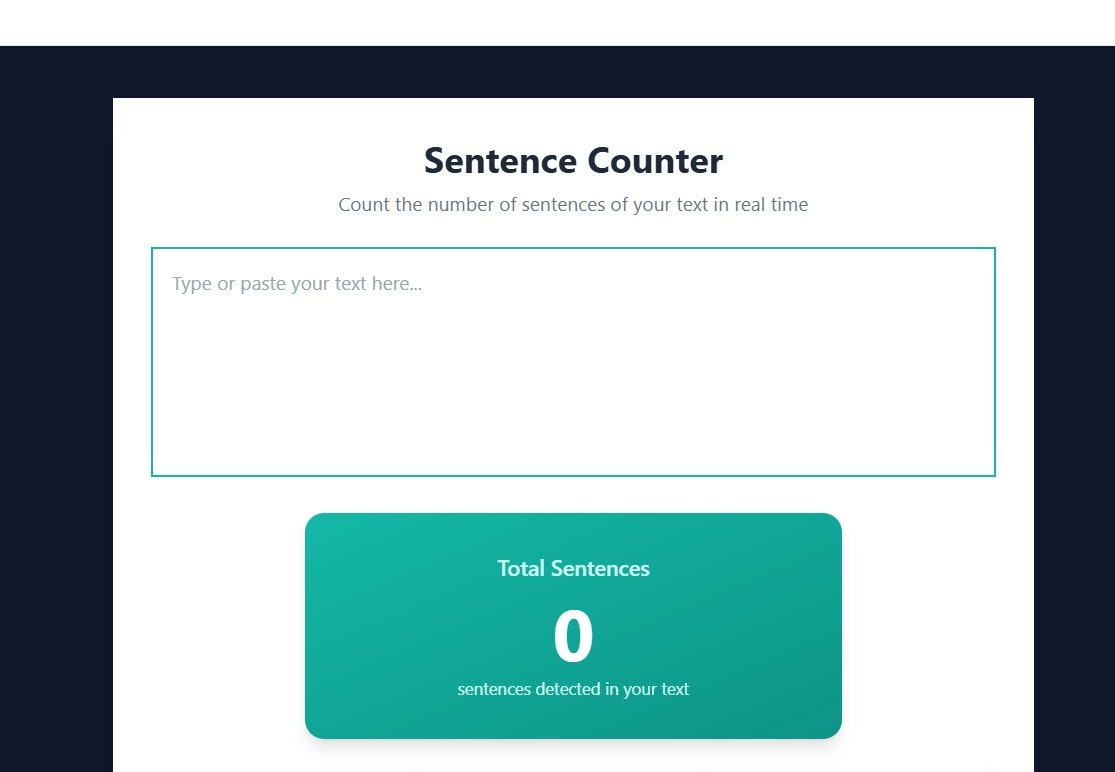This screenshot has height=772, width=1115.
Task: Click the center of the text entry box
Action: coord(573,361)
